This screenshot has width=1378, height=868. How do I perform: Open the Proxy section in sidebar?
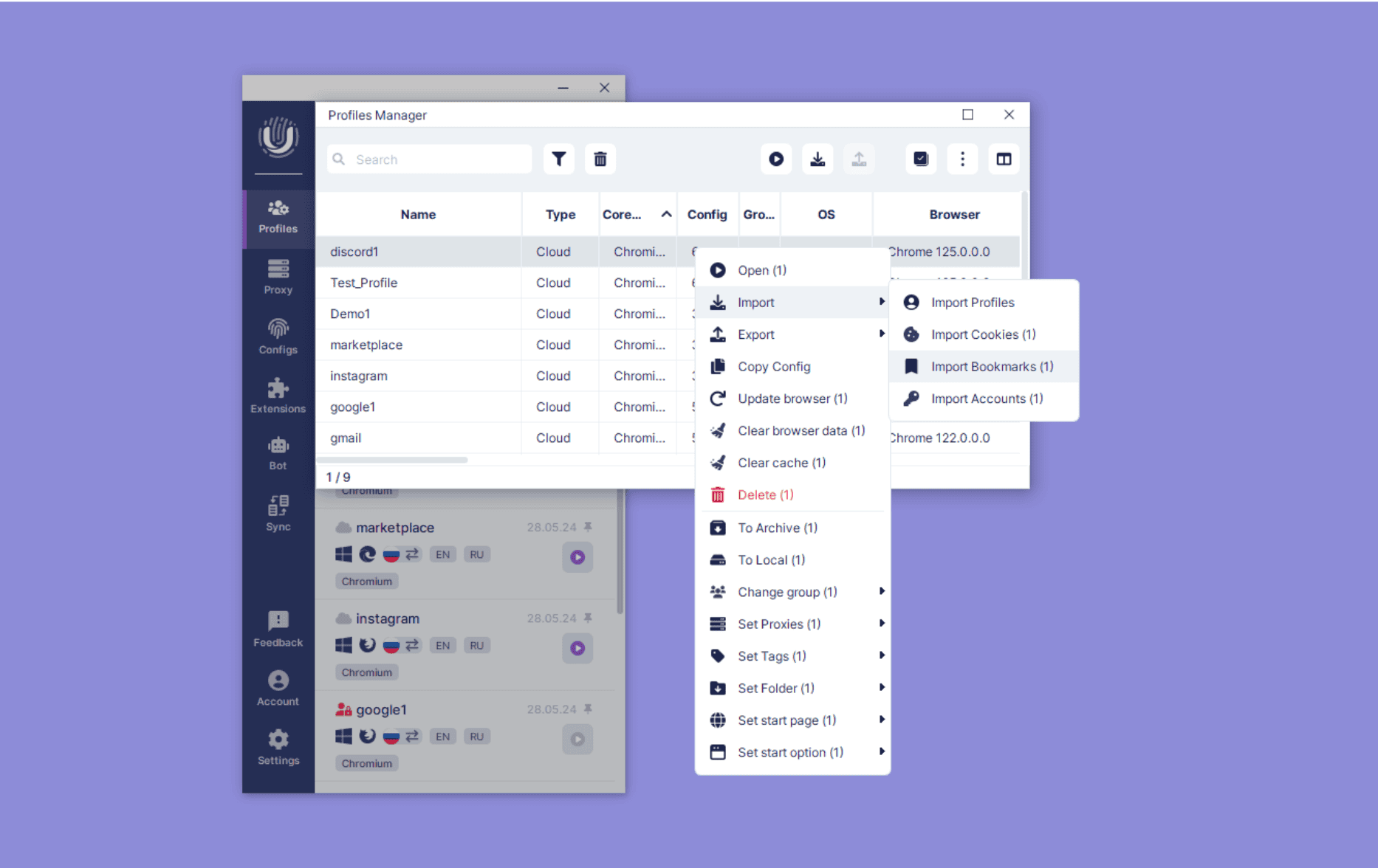(x=278, y=278)
